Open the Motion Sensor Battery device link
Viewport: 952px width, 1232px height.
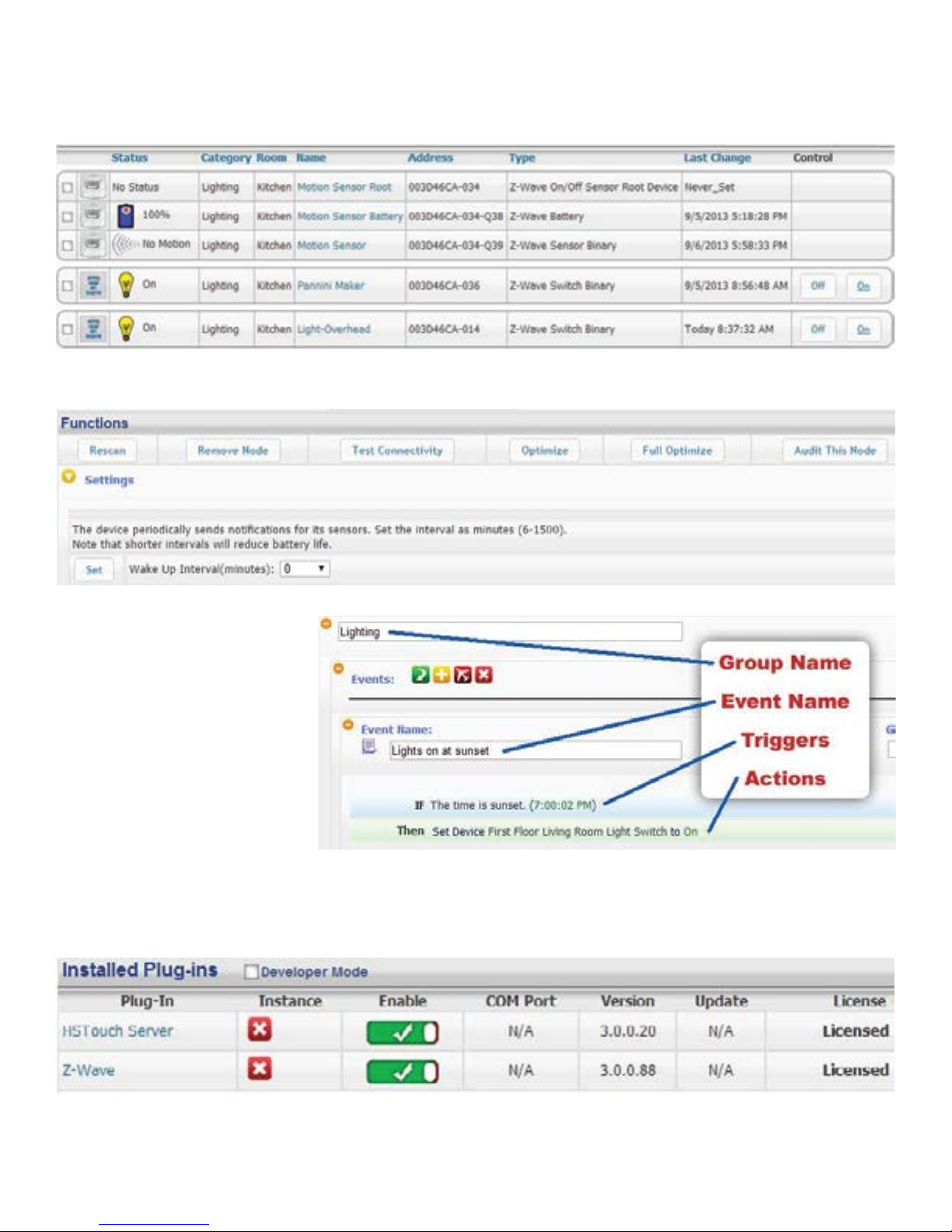(350, 217)
